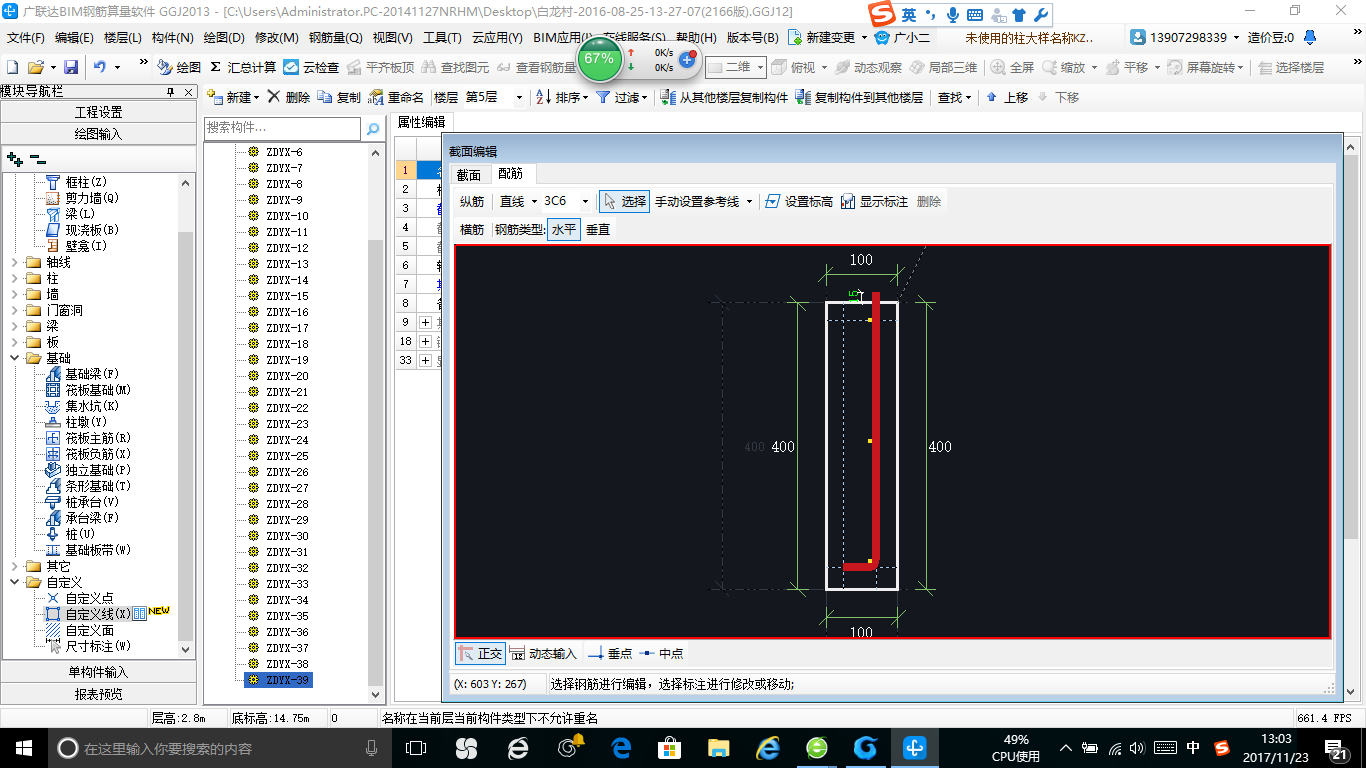Click 显示标注 annotation tool
This screenshot has width=1366, height=768.
tap(875, 201)
